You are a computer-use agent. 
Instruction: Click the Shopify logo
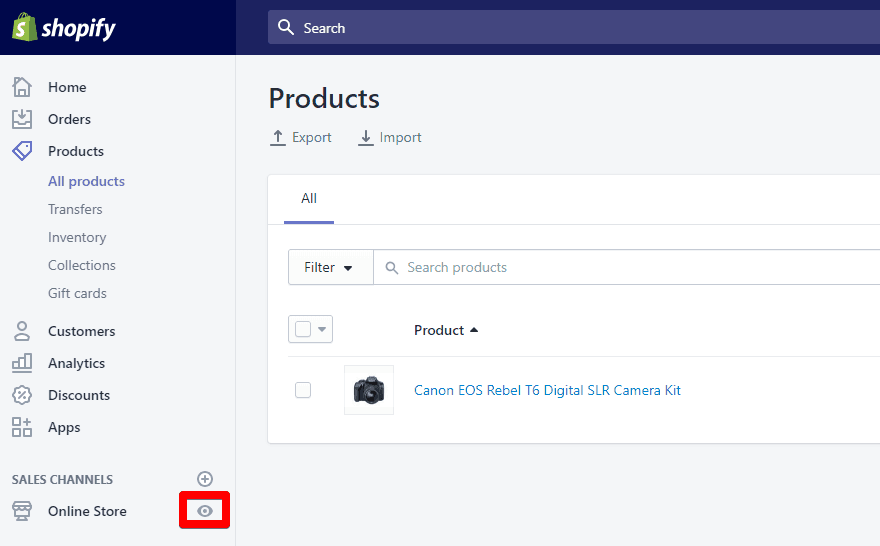click(64, 27)
